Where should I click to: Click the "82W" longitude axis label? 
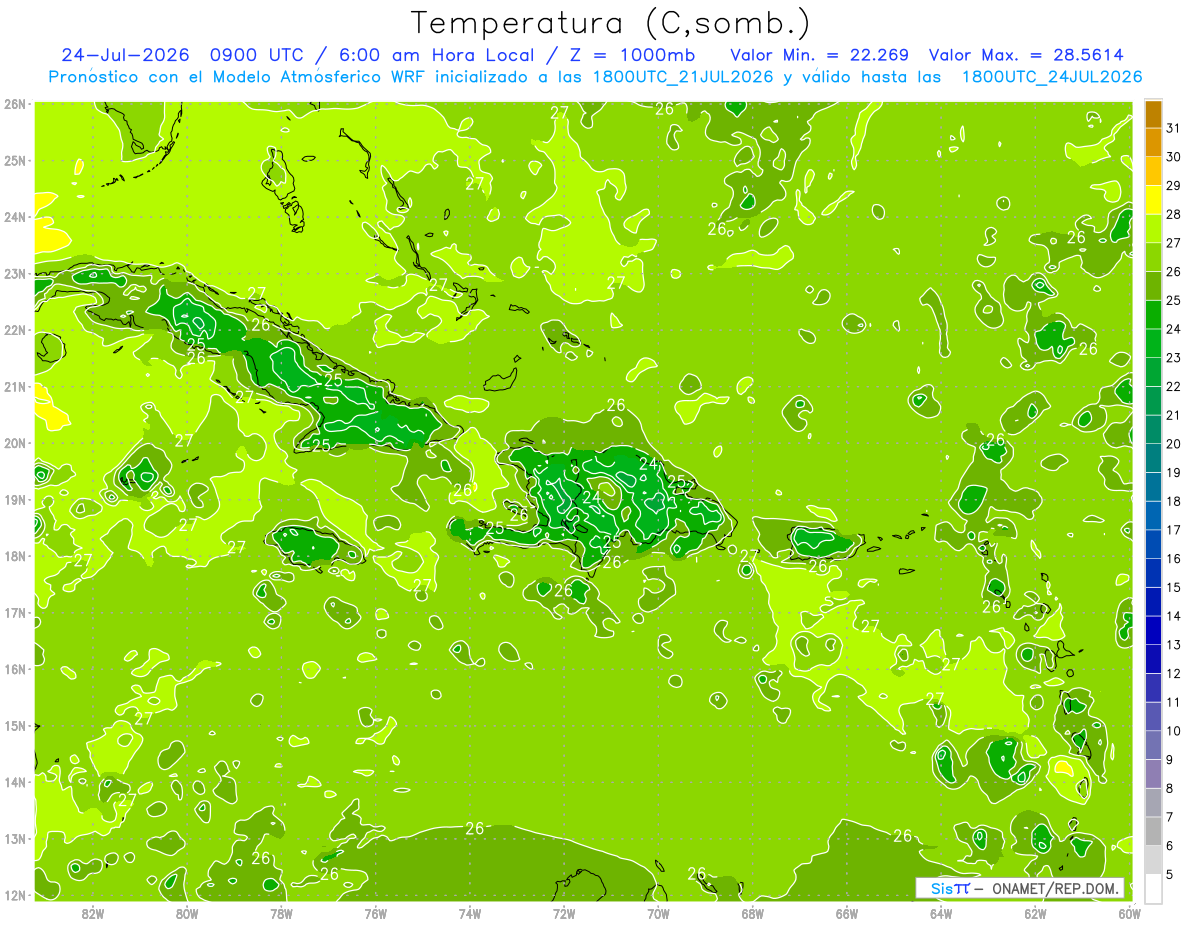(93, 913)
